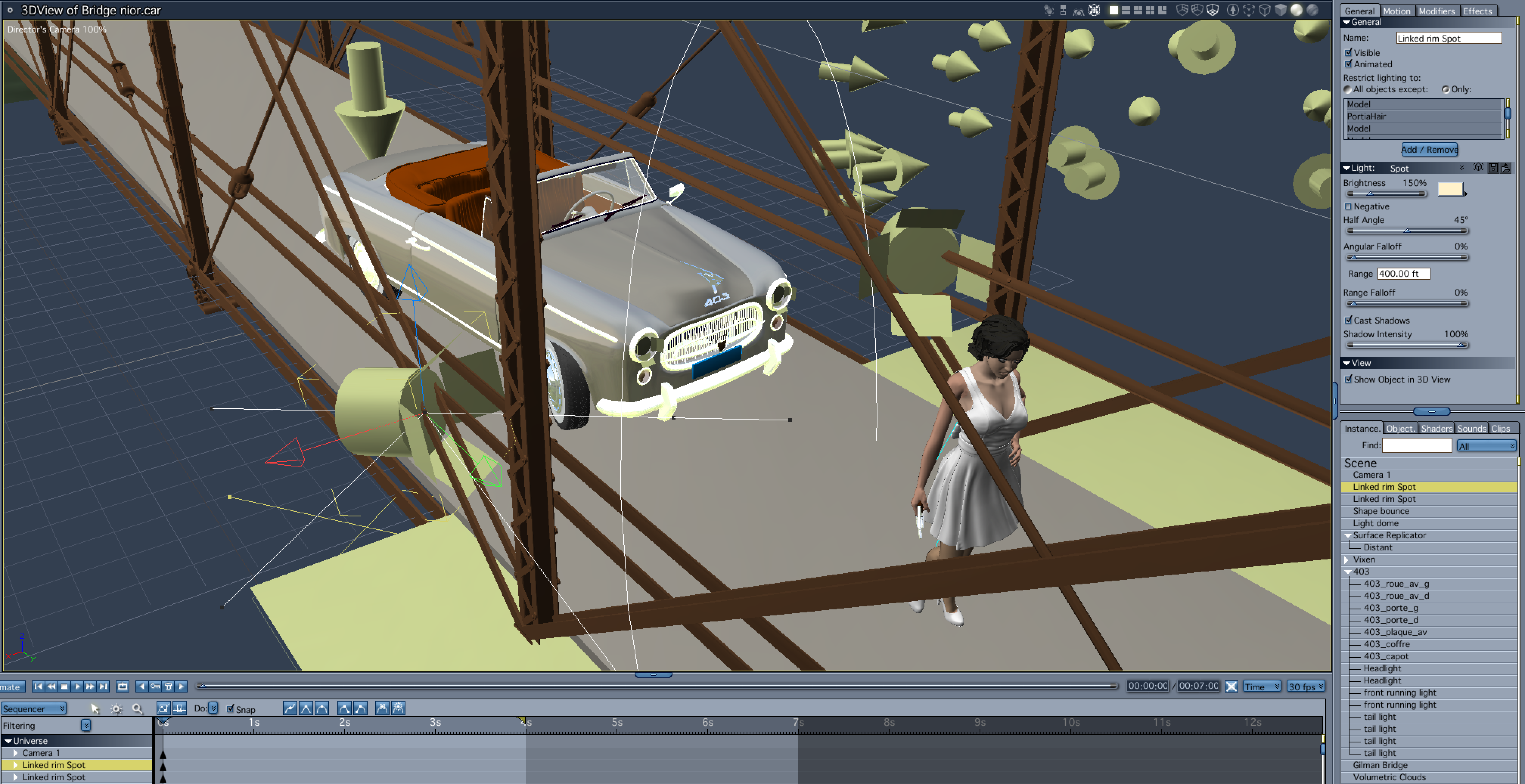Viewport: 1525px width, 784px height.
Task: Click the create key frame icon
Action: [x=155, y=686]
